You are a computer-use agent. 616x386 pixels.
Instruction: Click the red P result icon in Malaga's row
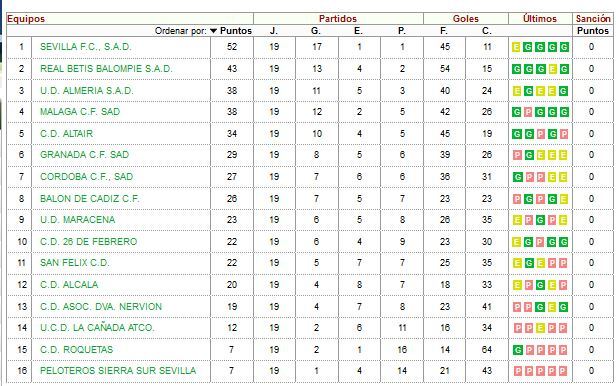pos(528,112)
